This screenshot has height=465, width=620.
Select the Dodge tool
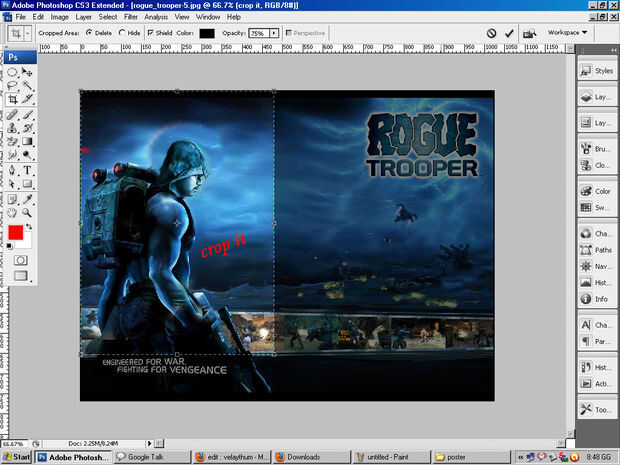(27, 155)
